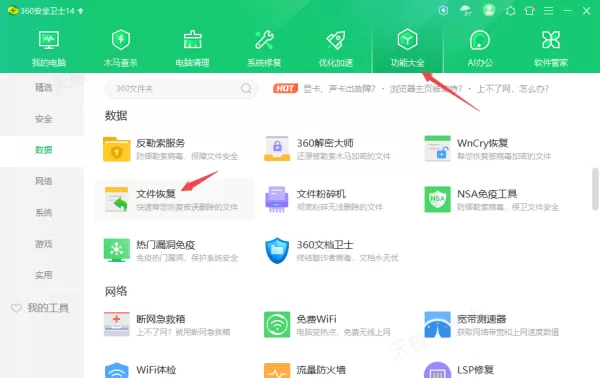Open hot link 显卡、声卡出故障?
The height and width of the screenshot is (378, 600).
(339, 89)
